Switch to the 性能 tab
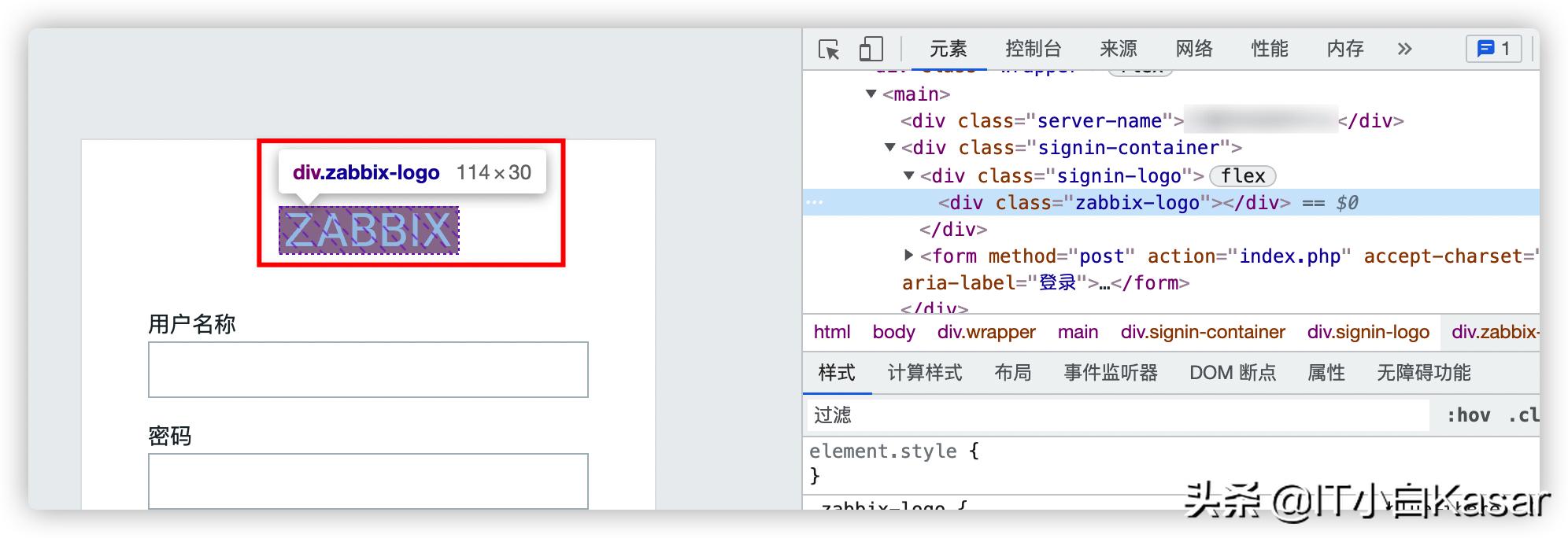 coord(1270,49)
